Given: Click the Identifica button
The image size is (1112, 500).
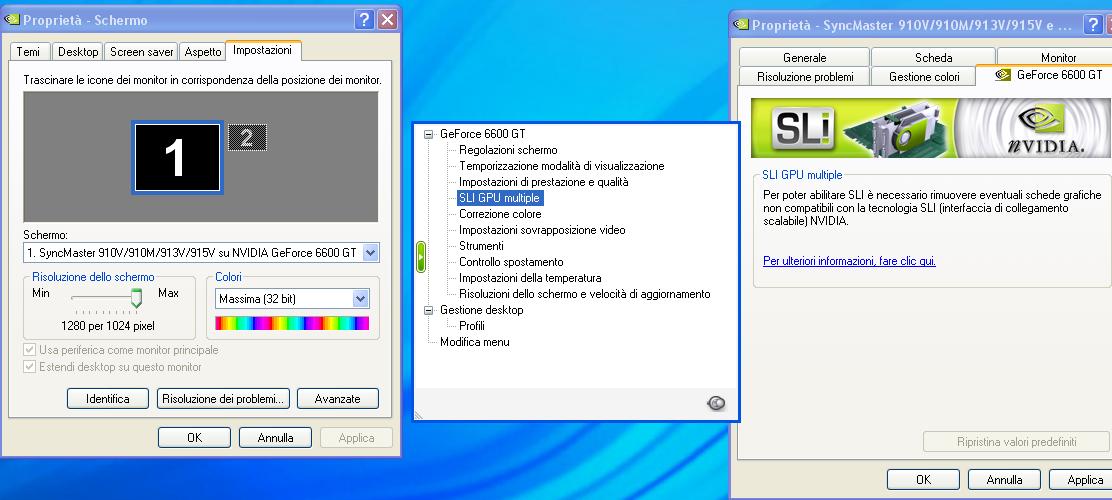Looking at the screenshot, I should tap(108, 399).
